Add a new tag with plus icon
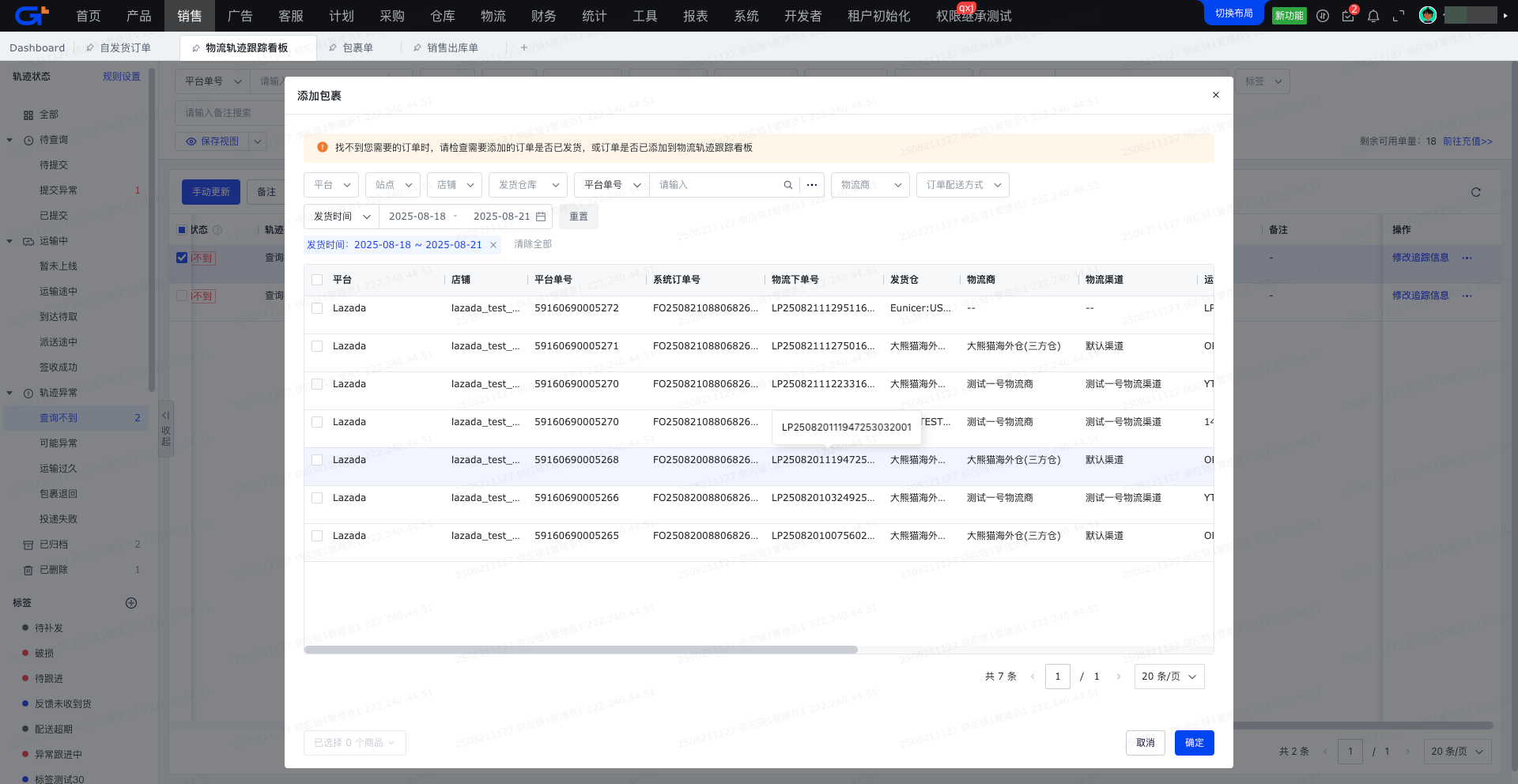Screen dimensions: 1518x784 131,603
